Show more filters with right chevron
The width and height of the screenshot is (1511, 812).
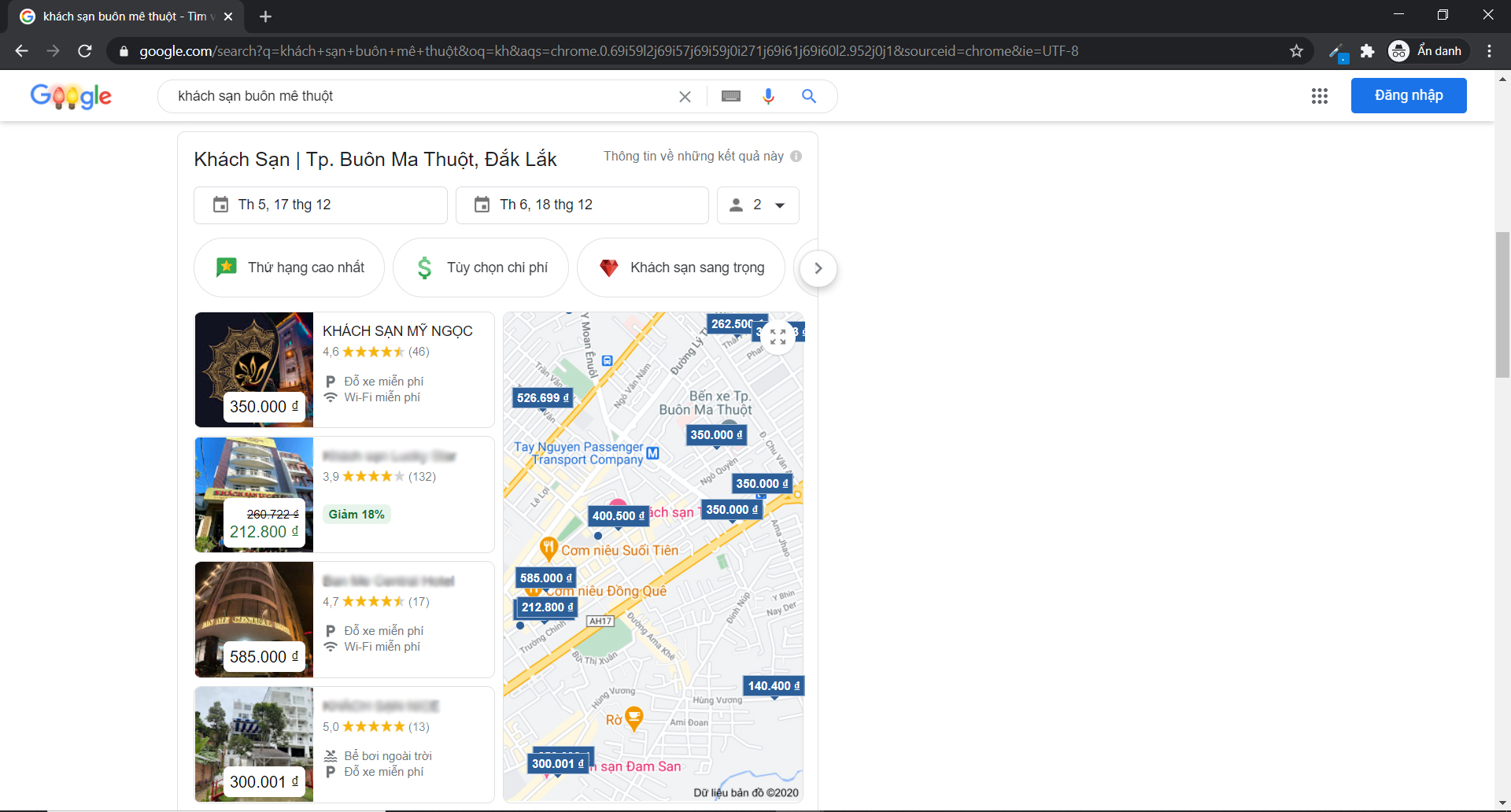818,268
